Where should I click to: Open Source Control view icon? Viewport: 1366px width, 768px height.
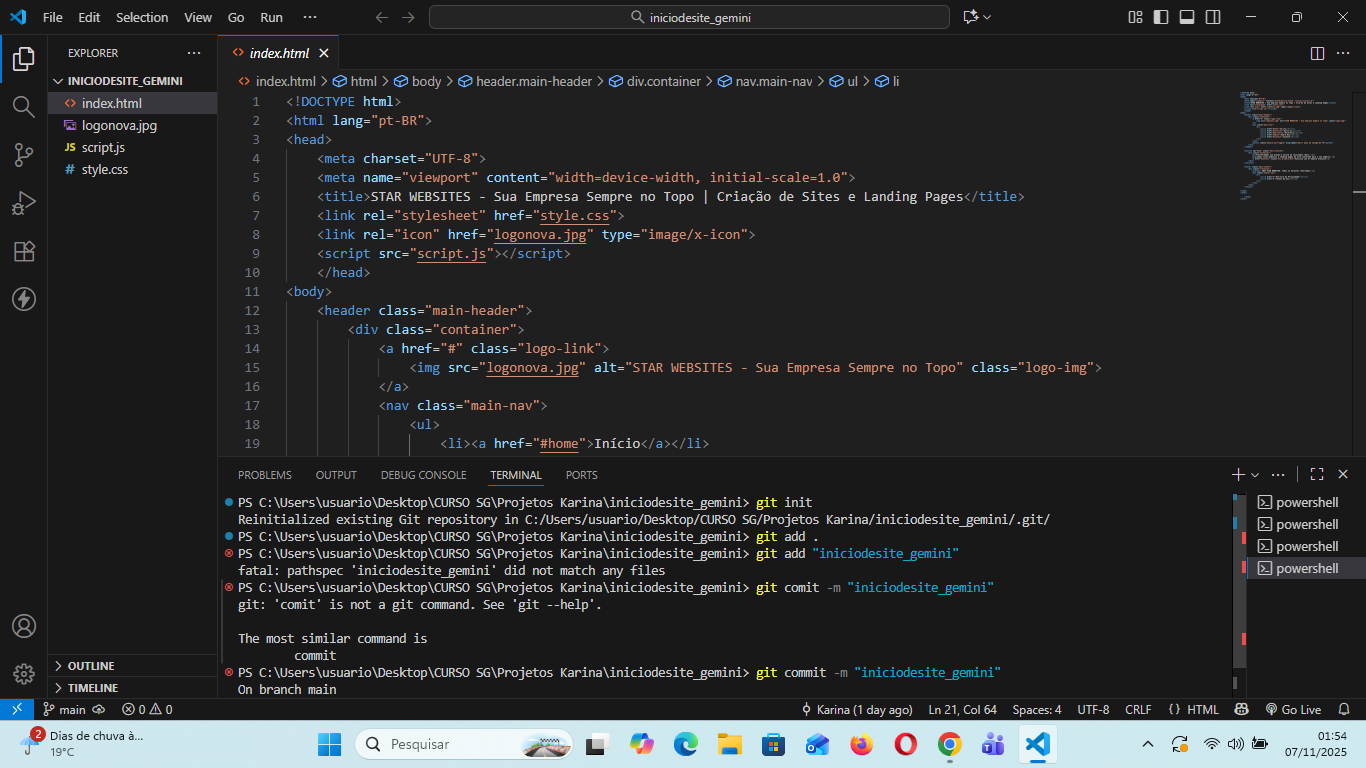24,154
